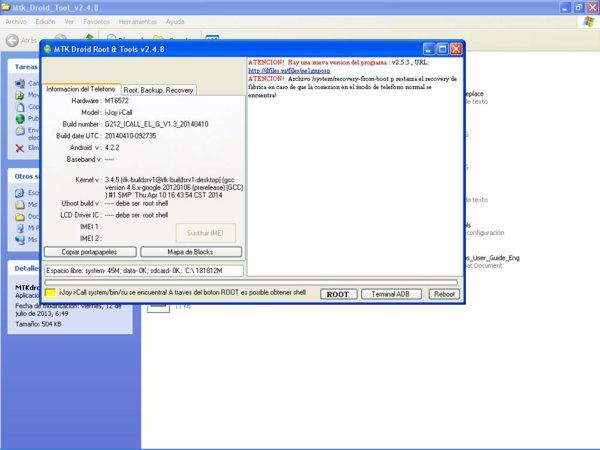Screen dimensions: 600x450
Task: Open the Ayuda menu in Explorer
Action: tap(175, 22)
